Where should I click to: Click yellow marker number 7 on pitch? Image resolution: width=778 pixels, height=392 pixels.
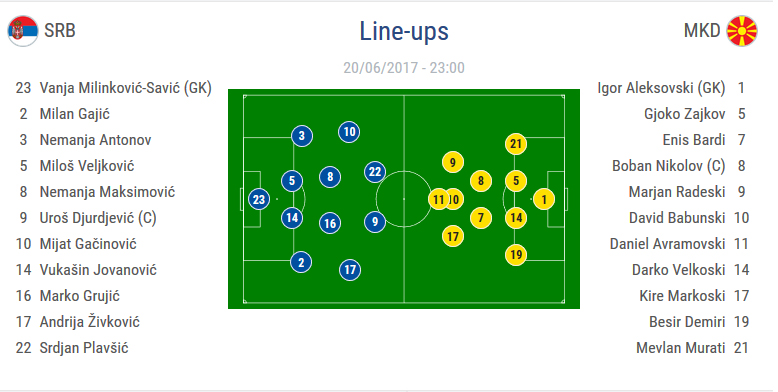pyautogui.click(x=480, y=218)
